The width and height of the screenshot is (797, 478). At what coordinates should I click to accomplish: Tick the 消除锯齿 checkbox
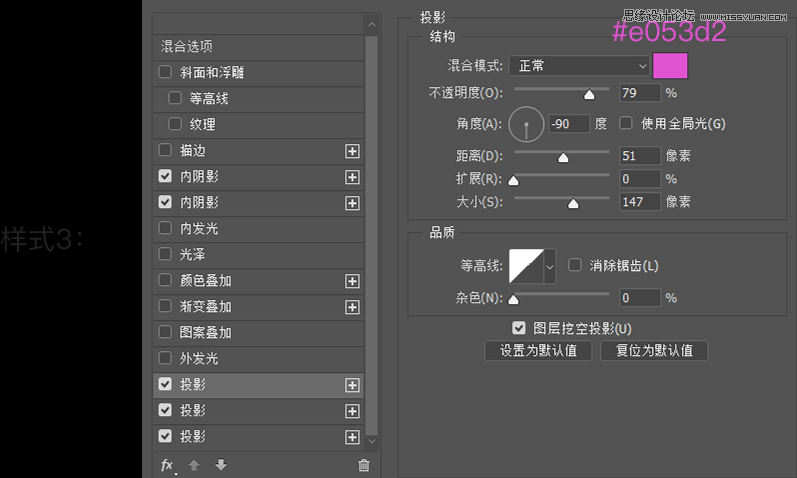point(575,266)
